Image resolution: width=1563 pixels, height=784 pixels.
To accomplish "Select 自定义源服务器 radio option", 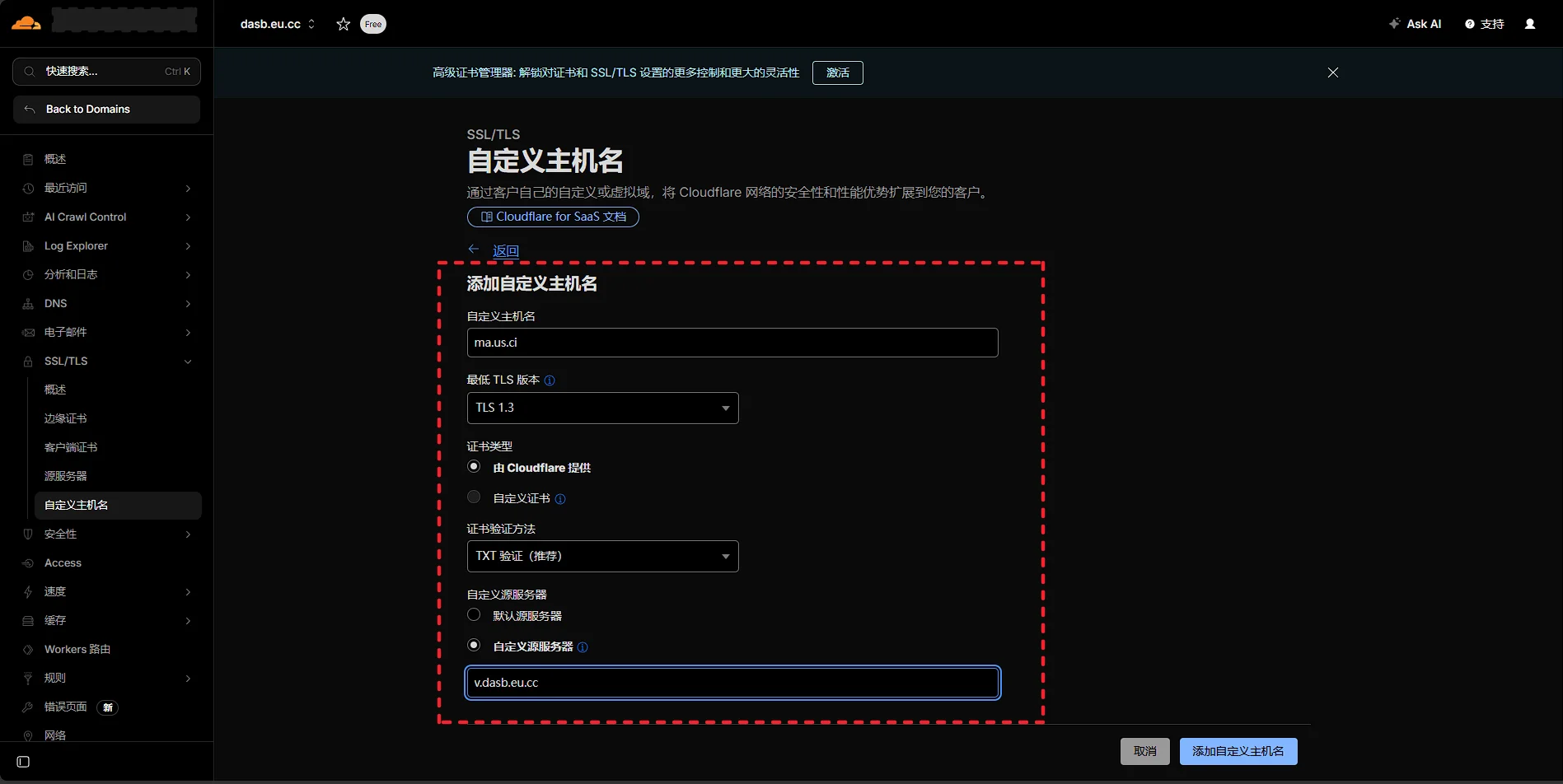I will pyautogui.click(x=474, y=645).
